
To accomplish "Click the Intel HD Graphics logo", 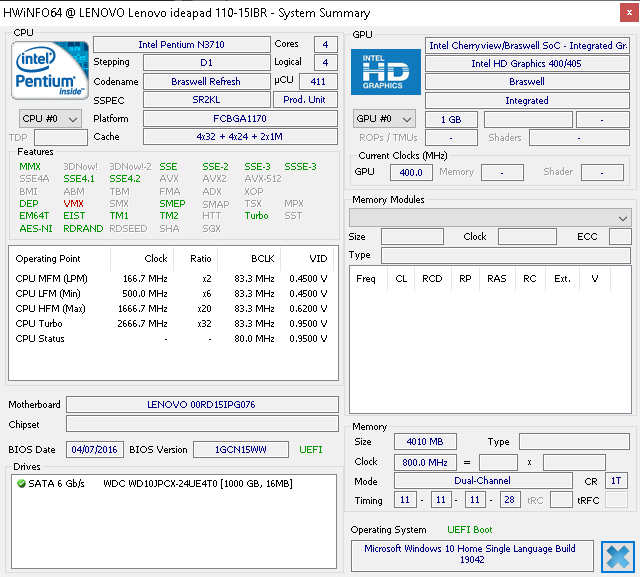I will coord(386,72).
